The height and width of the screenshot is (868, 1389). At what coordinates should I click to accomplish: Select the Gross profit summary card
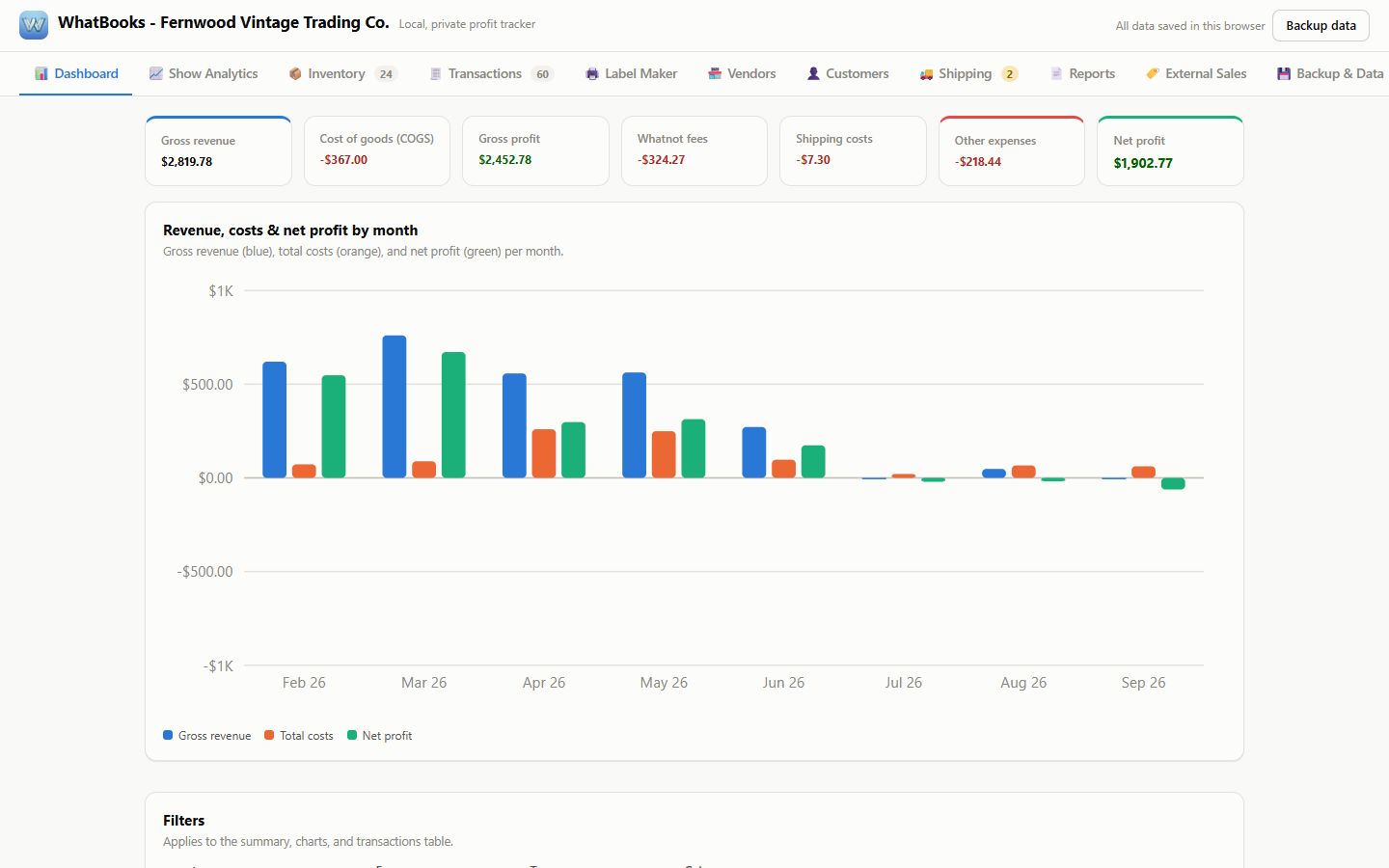[x=535, y=150]
